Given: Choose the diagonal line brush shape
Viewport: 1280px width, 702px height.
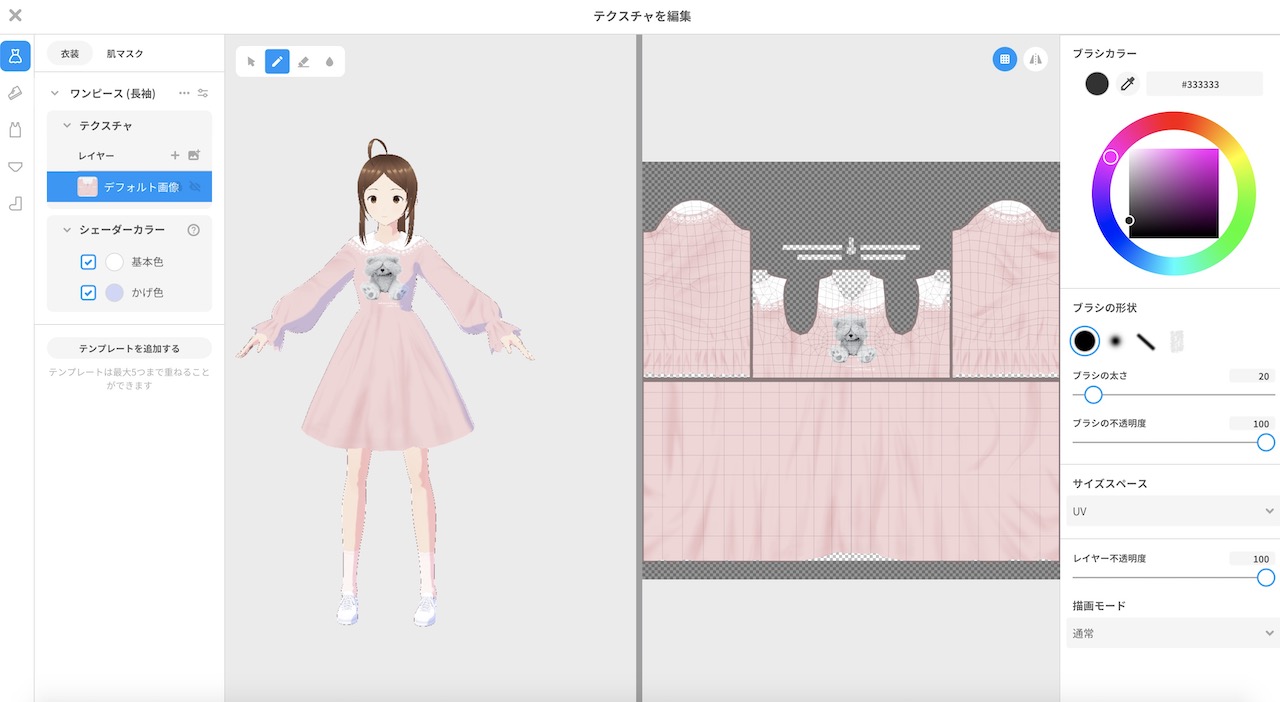Looking at the screenshot, I should point(1147,341).
